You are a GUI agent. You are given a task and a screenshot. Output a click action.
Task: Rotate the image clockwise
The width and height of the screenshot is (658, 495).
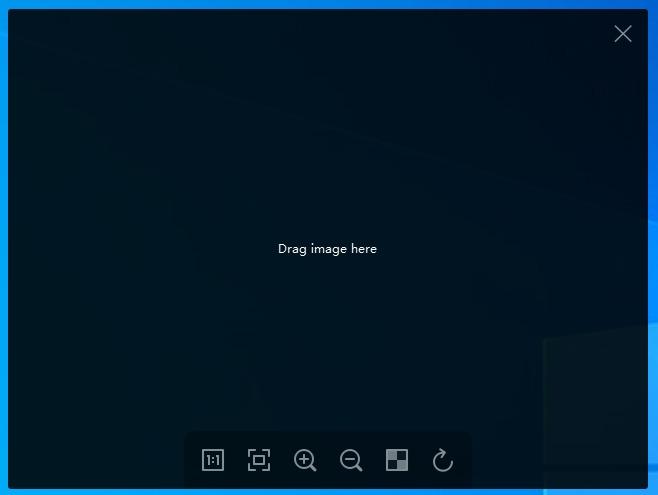click(443, 460)
